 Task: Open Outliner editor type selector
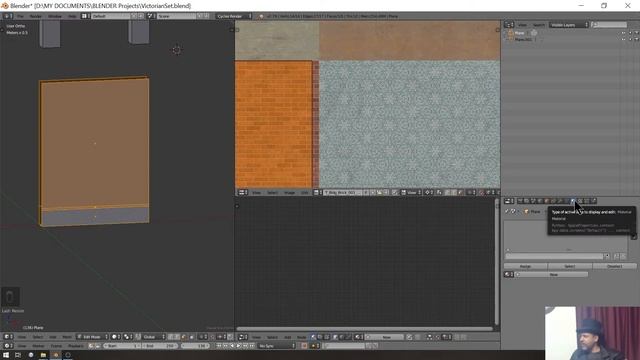coord(509,24)
